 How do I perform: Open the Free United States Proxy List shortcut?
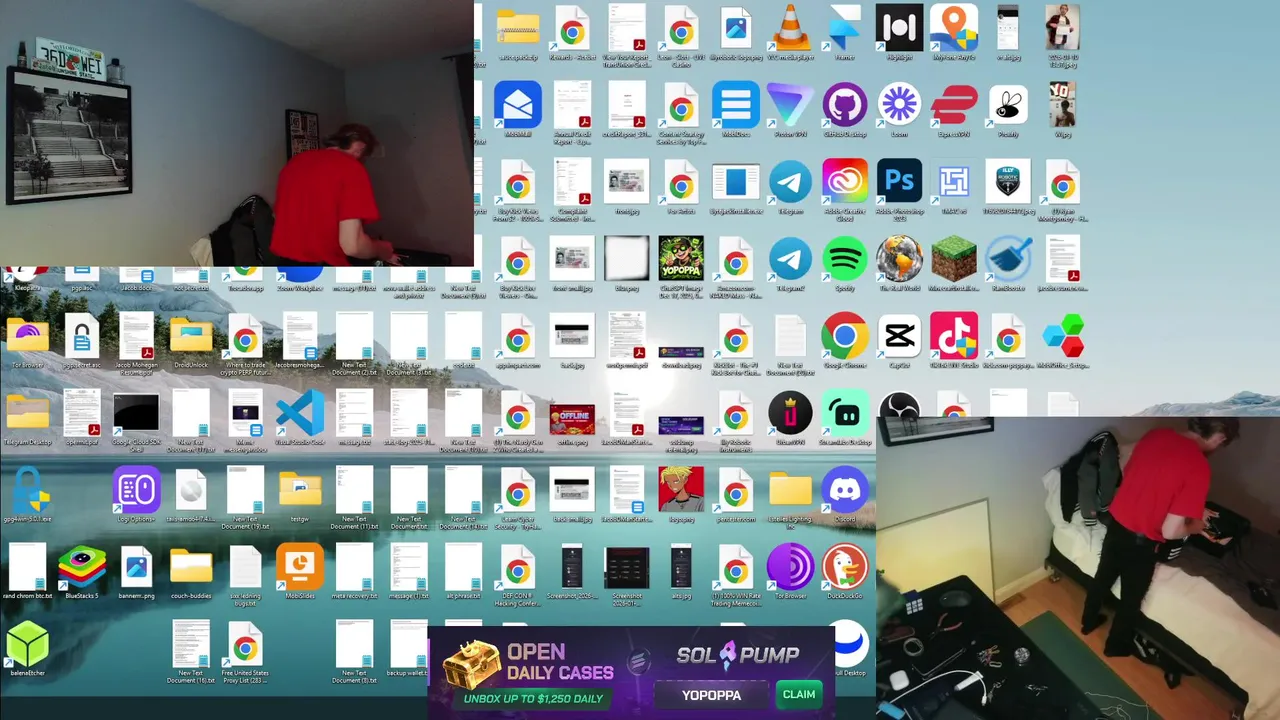click(x=245, y=645)
